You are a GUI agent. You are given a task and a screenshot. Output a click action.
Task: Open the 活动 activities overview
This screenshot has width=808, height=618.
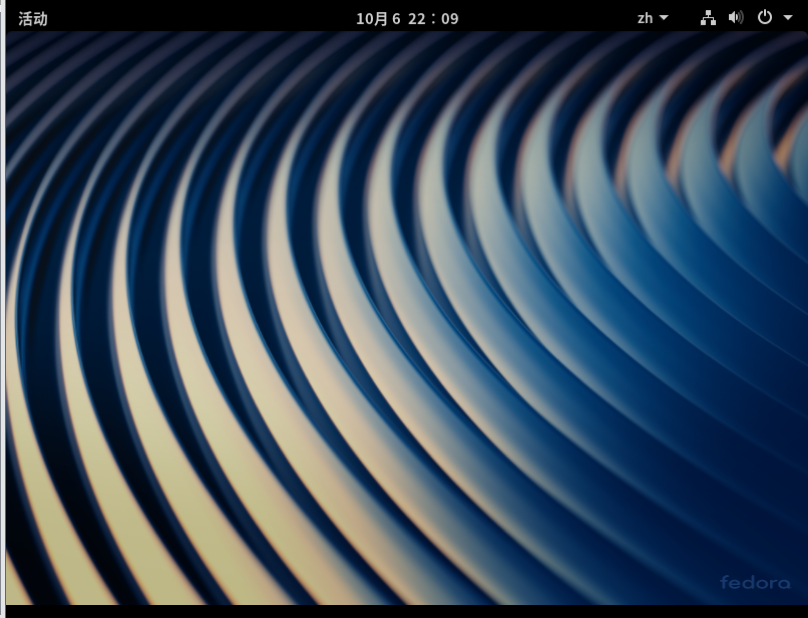[33, 19]
